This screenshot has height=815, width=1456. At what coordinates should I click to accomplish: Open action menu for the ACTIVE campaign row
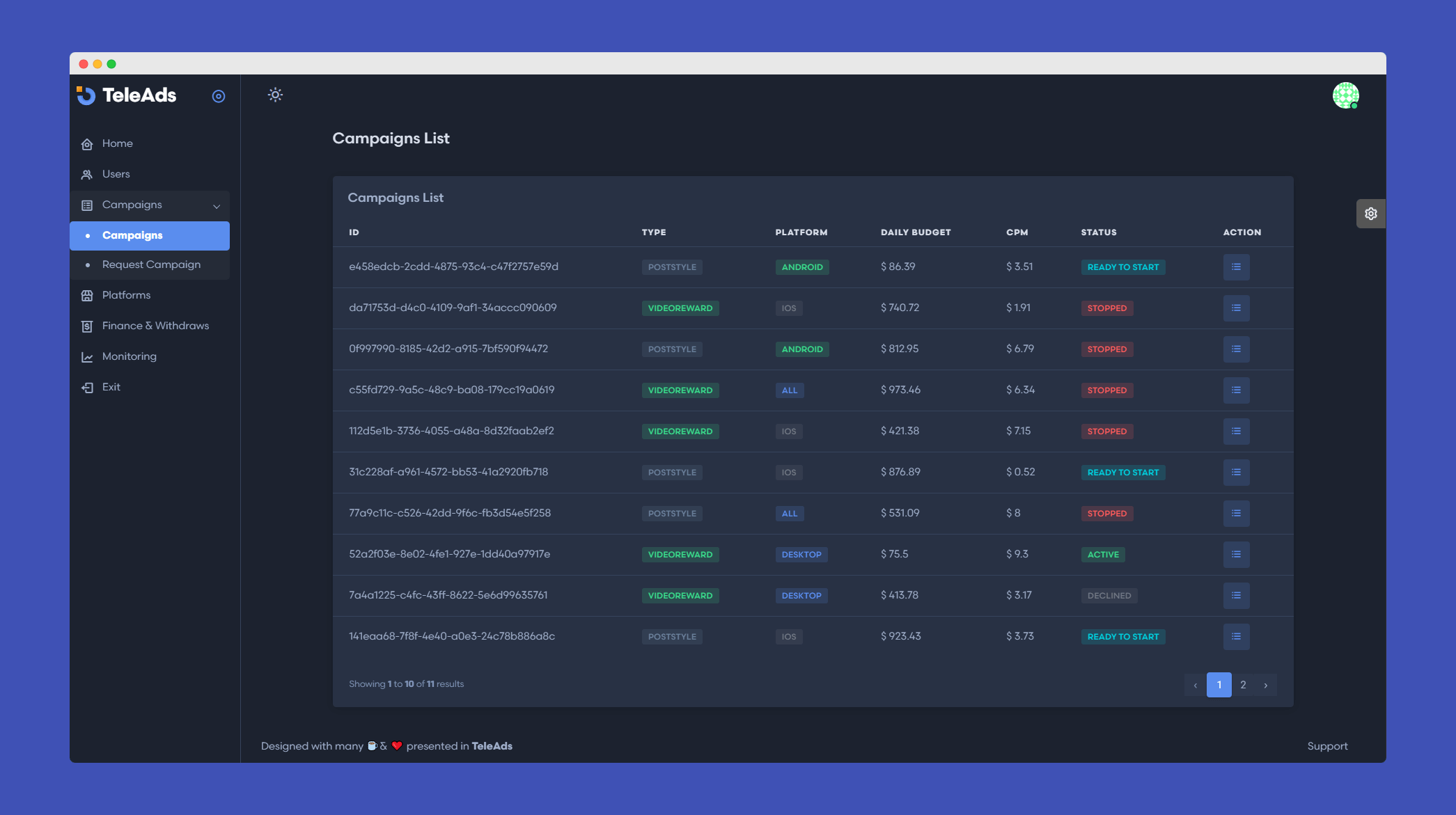[1236, 555]
